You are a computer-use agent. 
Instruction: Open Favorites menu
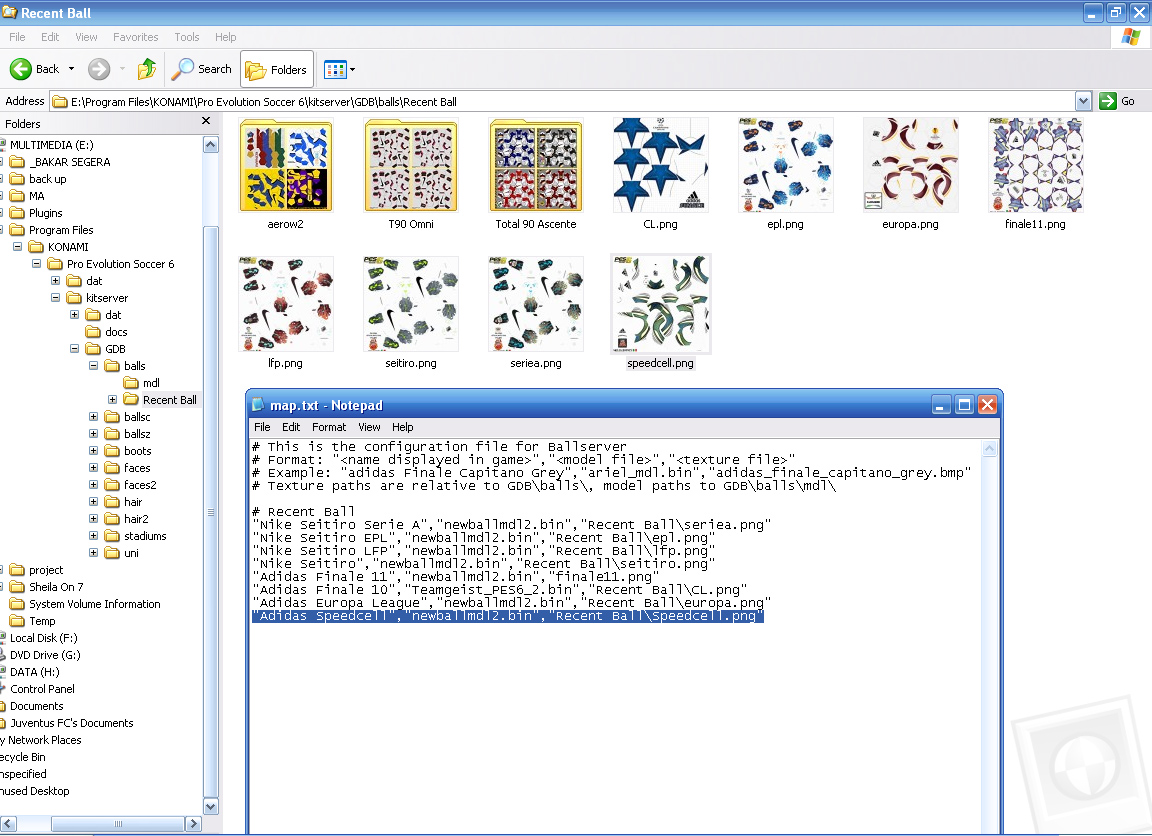pos(135,37)
